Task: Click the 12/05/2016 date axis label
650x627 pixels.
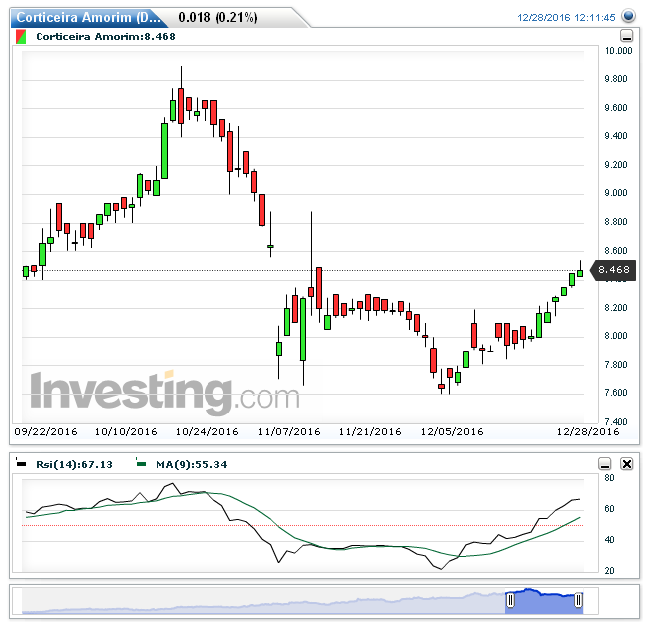Action: pyautogui.click(x=452, y=431)
